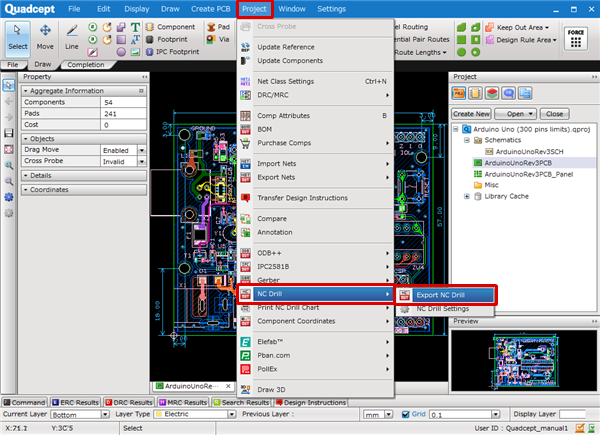Open Elefab submenu
The image size is (600, 435).
[315, 342]
